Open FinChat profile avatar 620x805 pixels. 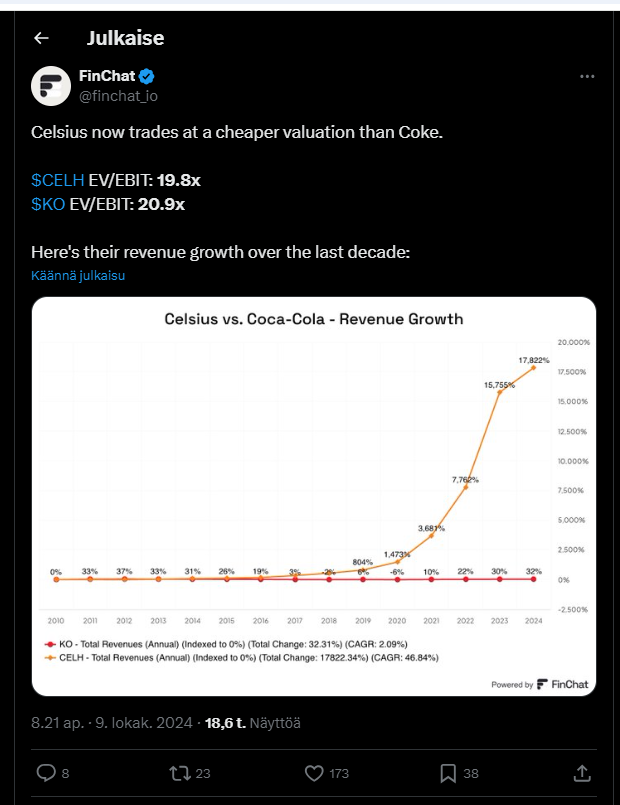[50, 87]
